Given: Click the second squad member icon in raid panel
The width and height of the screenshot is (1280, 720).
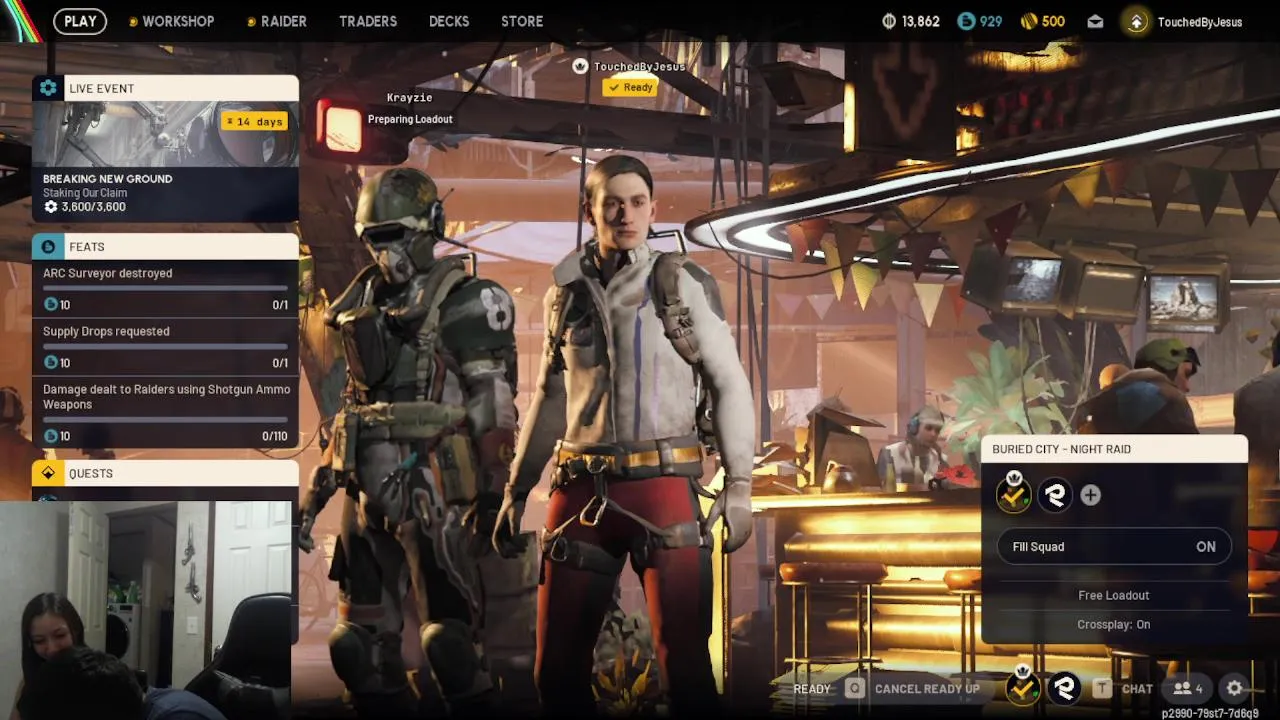Looking at the screenshot, I should [x=1054, y=494].
